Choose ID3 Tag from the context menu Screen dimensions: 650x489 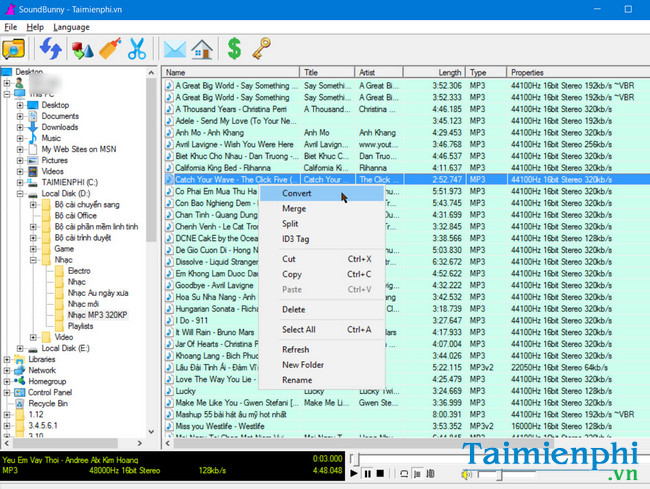click(x=322, y=239)
